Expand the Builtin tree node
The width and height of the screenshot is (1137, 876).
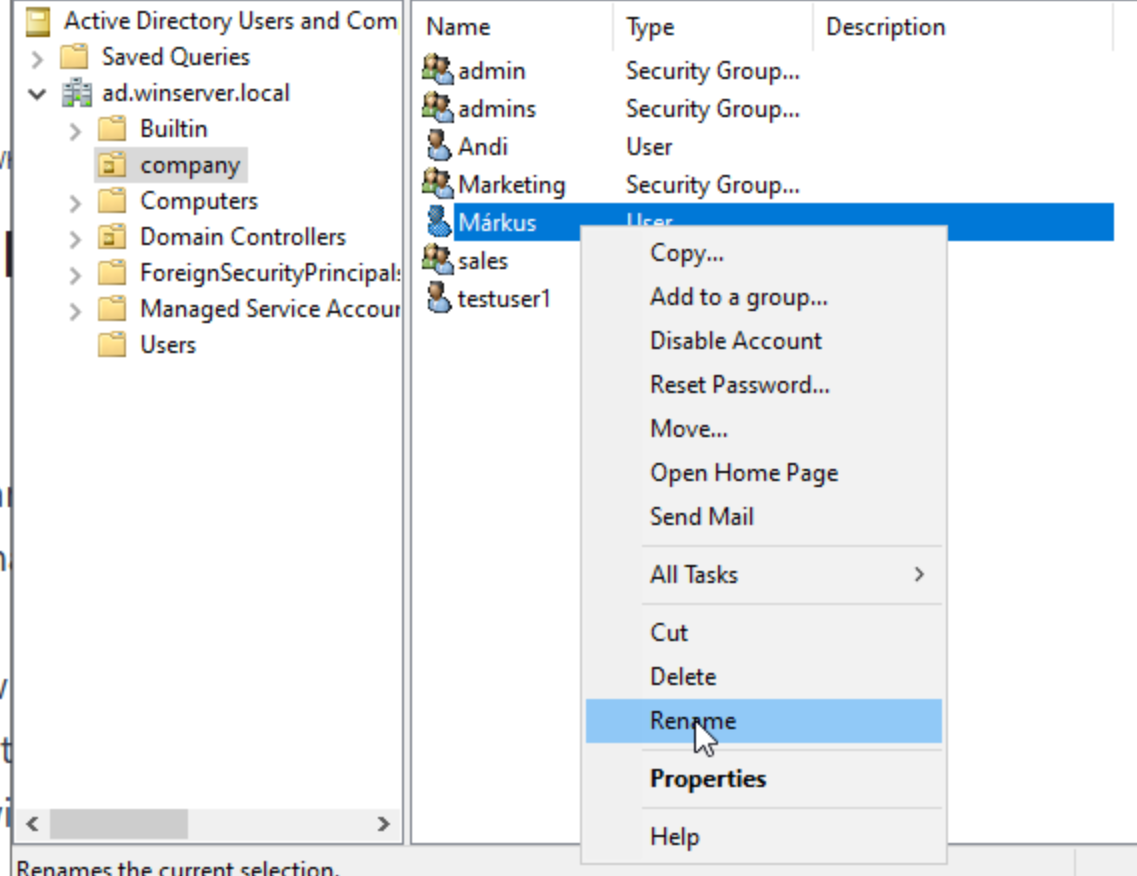click(x=75, y=130)
